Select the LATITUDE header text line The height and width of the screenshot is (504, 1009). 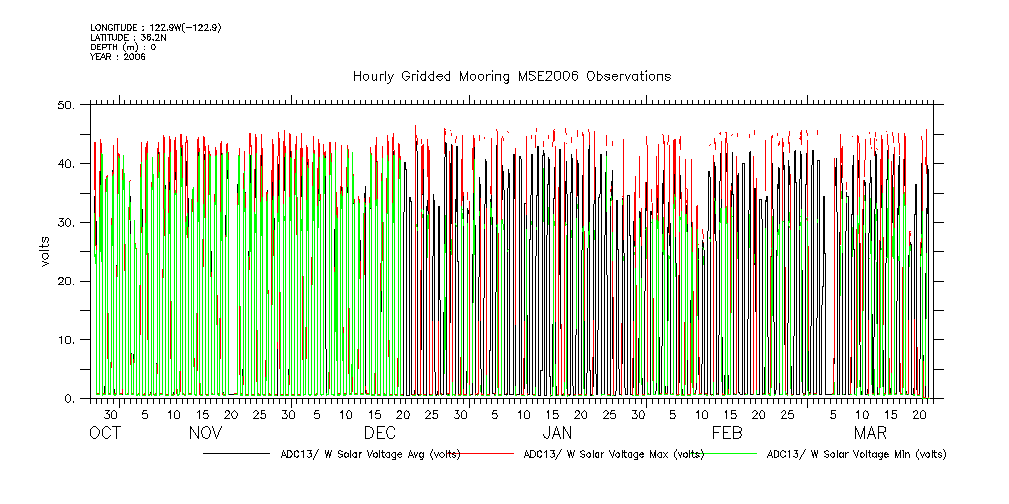pos(128,38)
